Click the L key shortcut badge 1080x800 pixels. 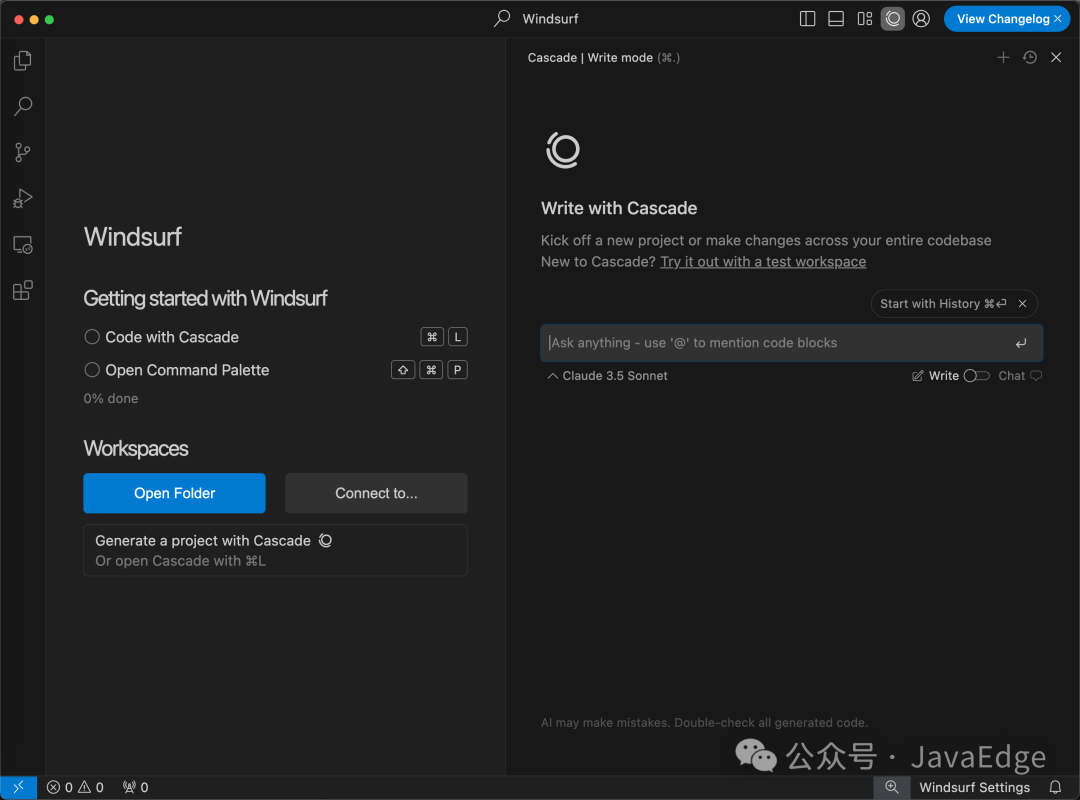pyautogui.click(x=457, y=337)
